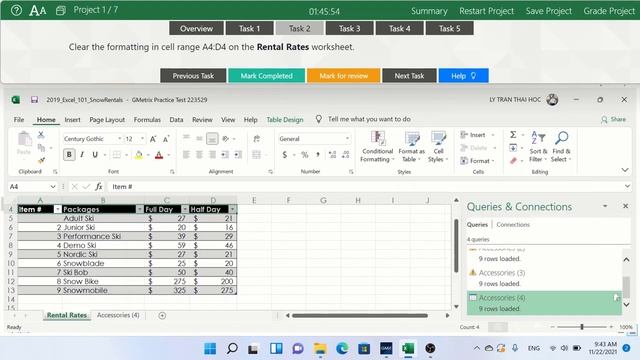Switch to Connections tab in Queries pane
This screenshot has height=360, width=640.
(513, 224)
